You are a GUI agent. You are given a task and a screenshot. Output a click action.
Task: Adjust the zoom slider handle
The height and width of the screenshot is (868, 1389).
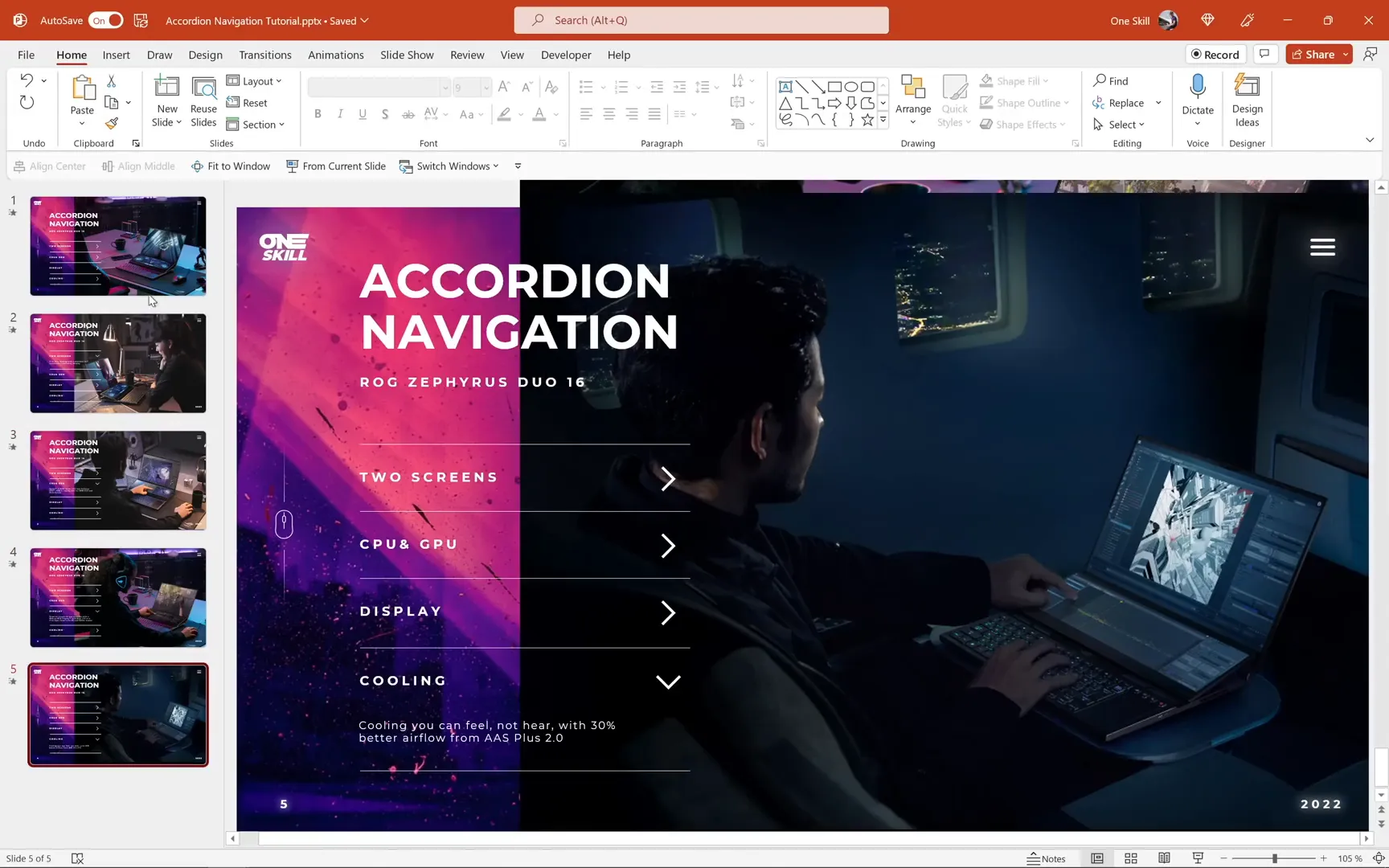point(1275,858)
